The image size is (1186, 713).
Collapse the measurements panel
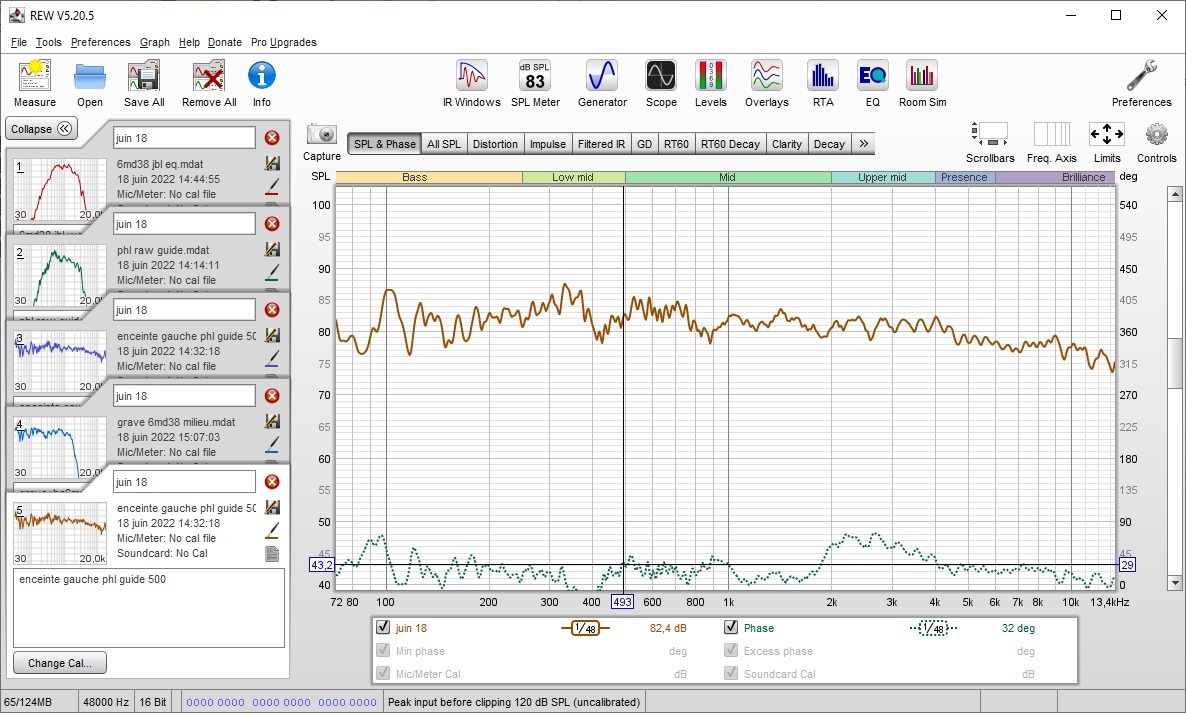(x=42, y=129)
